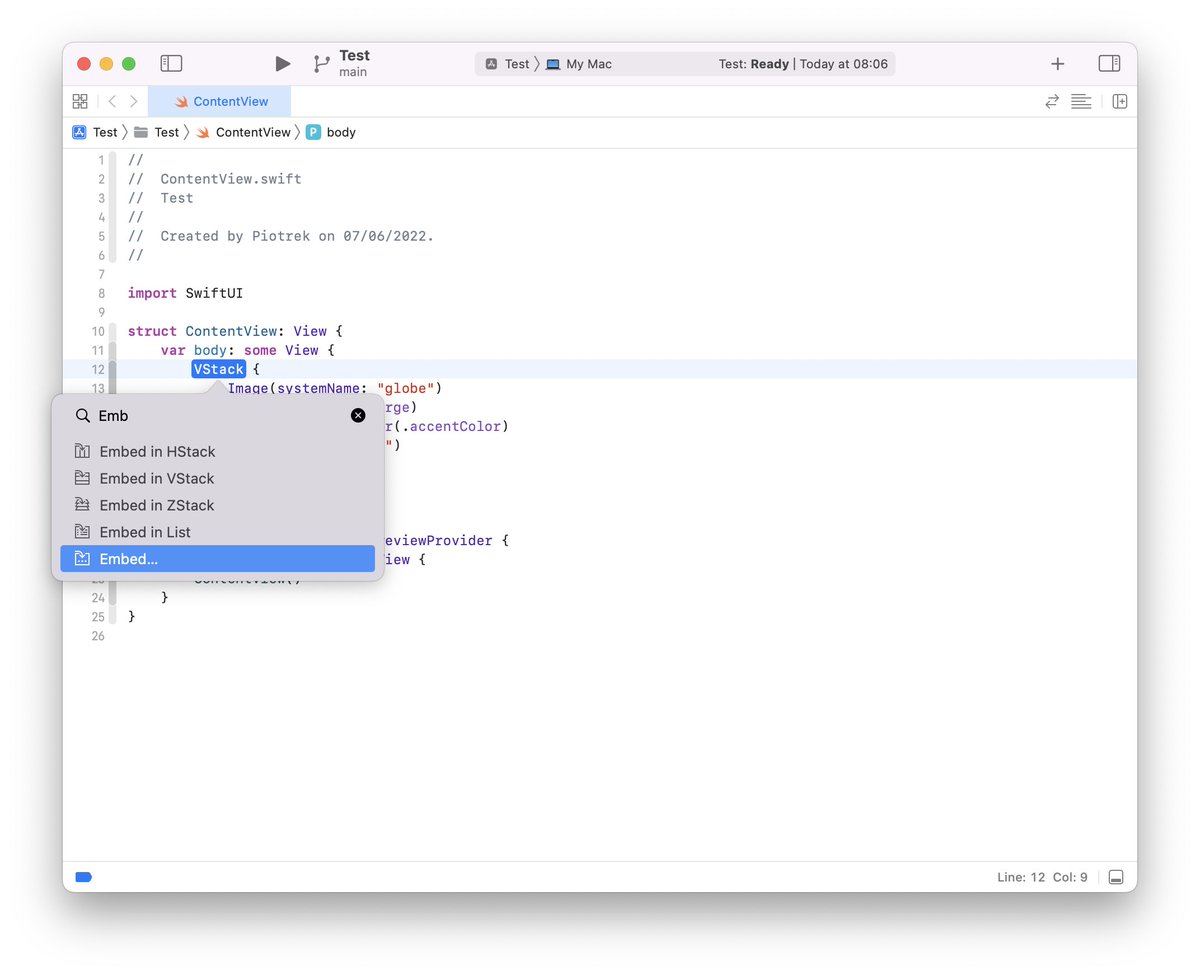This screenshot has height=975, width=1200.
Task: Open related items grid menu
Action: click(x=80, y=101)
